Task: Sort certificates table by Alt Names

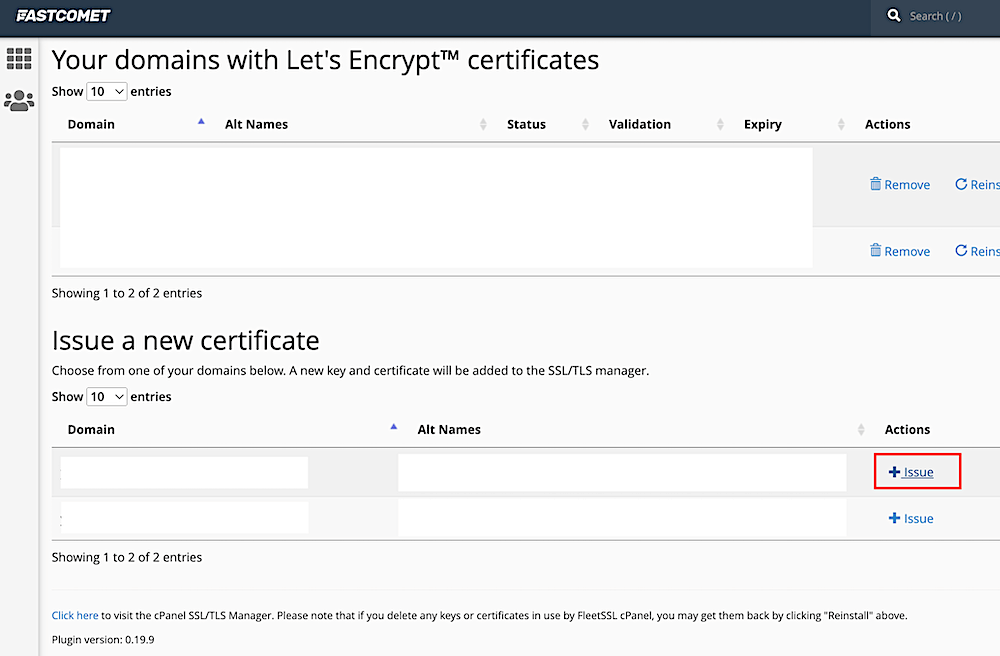Action: (x=256, y=124)
